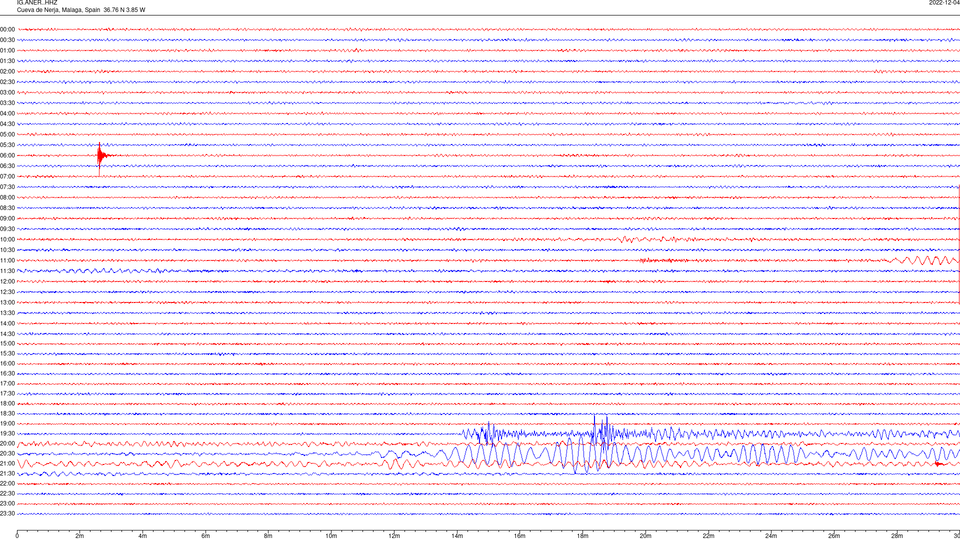Viewport: 960px width, 540px height.
Task: Click the 09:00 row label
Action: coord(7,218)
